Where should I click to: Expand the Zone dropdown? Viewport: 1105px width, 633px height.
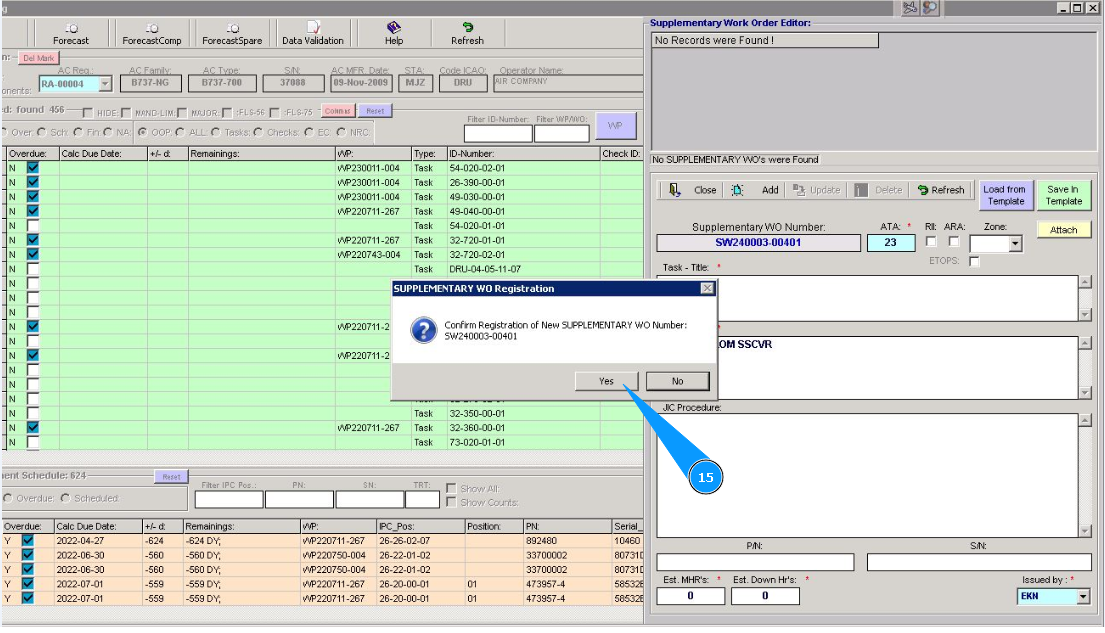pos(1015,244)
